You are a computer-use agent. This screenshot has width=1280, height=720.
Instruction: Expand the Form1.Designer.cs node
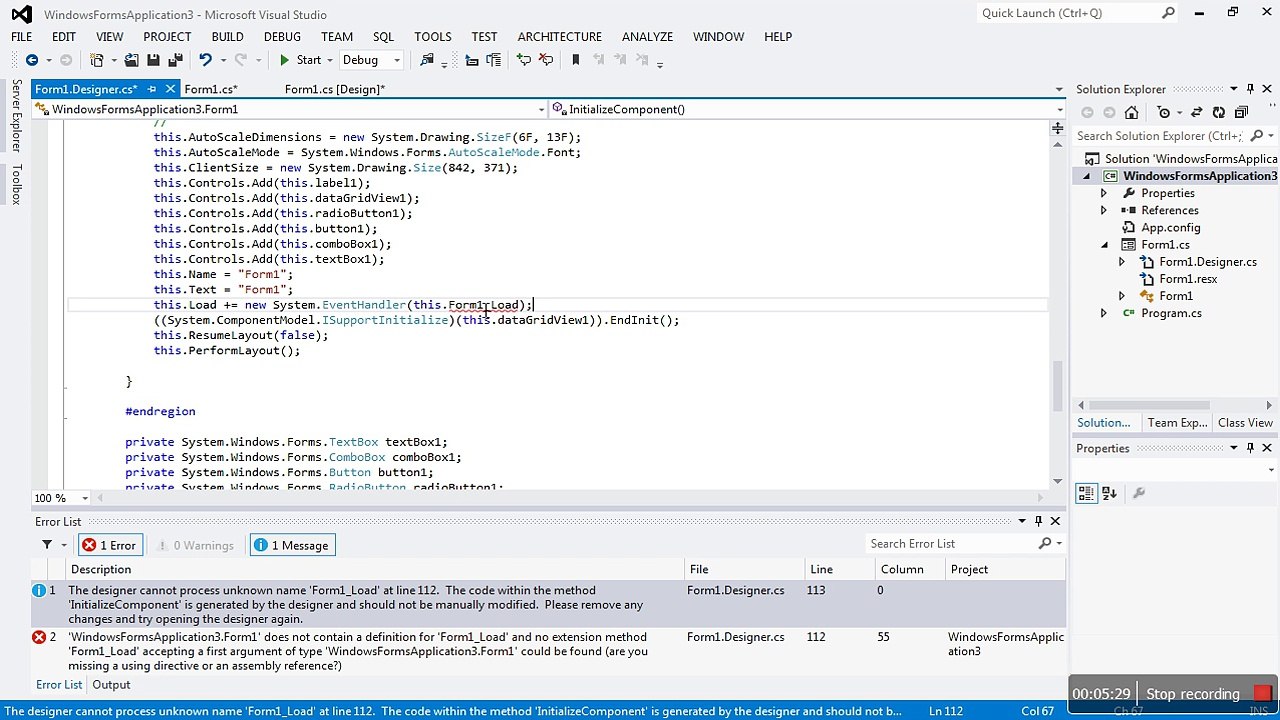tap(1122, 262)
